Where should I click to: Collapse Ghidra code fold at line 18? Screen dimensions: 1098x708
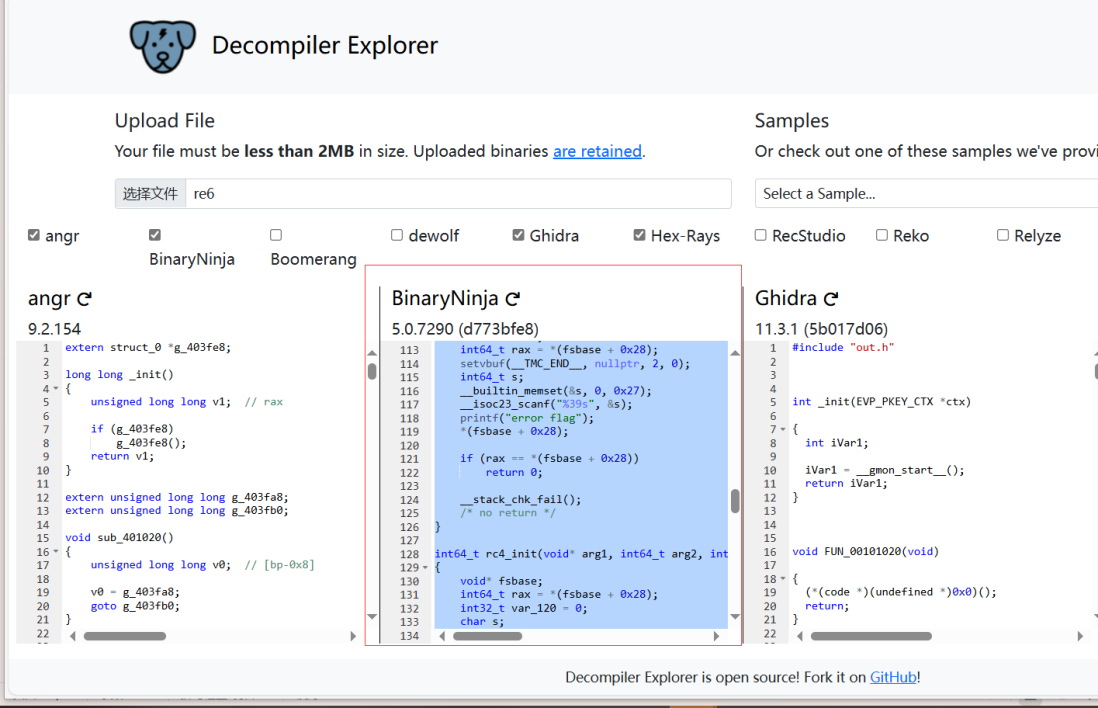point(783,579)
